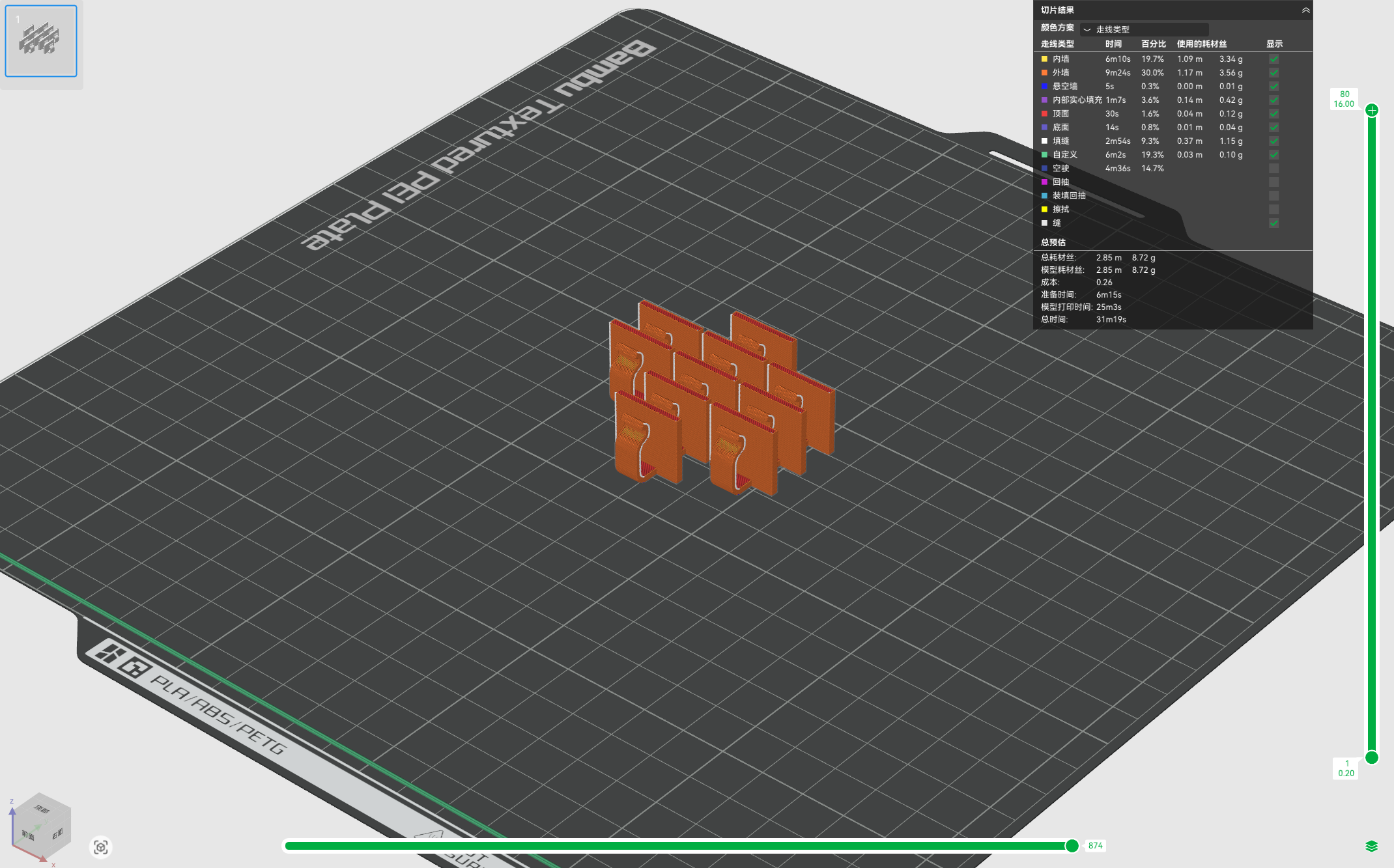Click the 874 move count label

point(1095,846)
